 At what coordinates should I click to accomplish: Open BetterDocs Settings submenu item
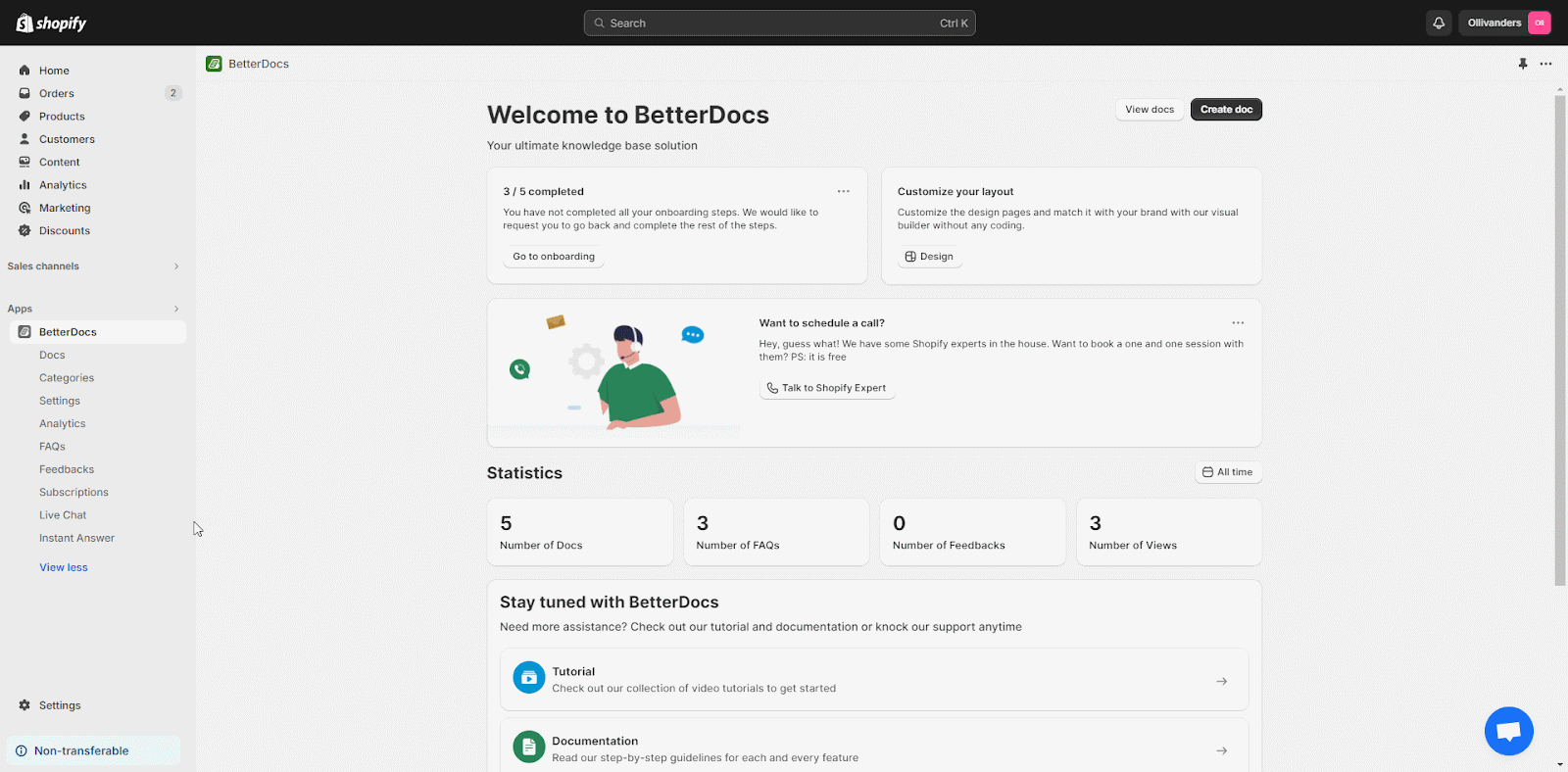coord(60,401)
